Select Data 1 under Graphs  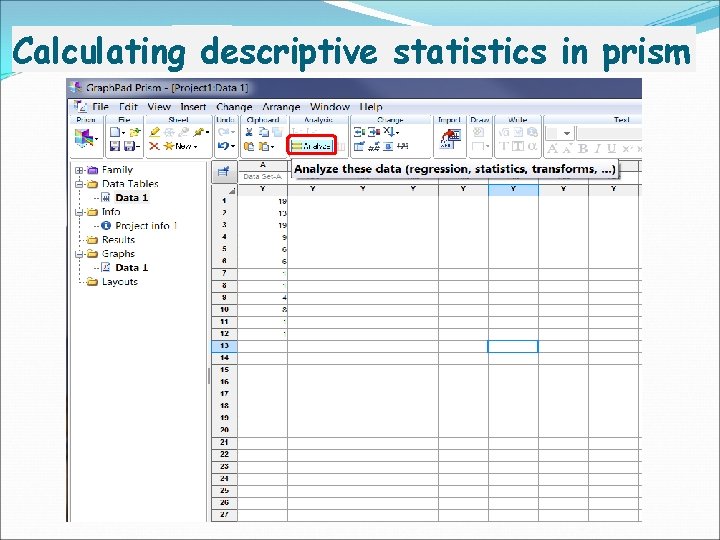[x=132, y=268]
